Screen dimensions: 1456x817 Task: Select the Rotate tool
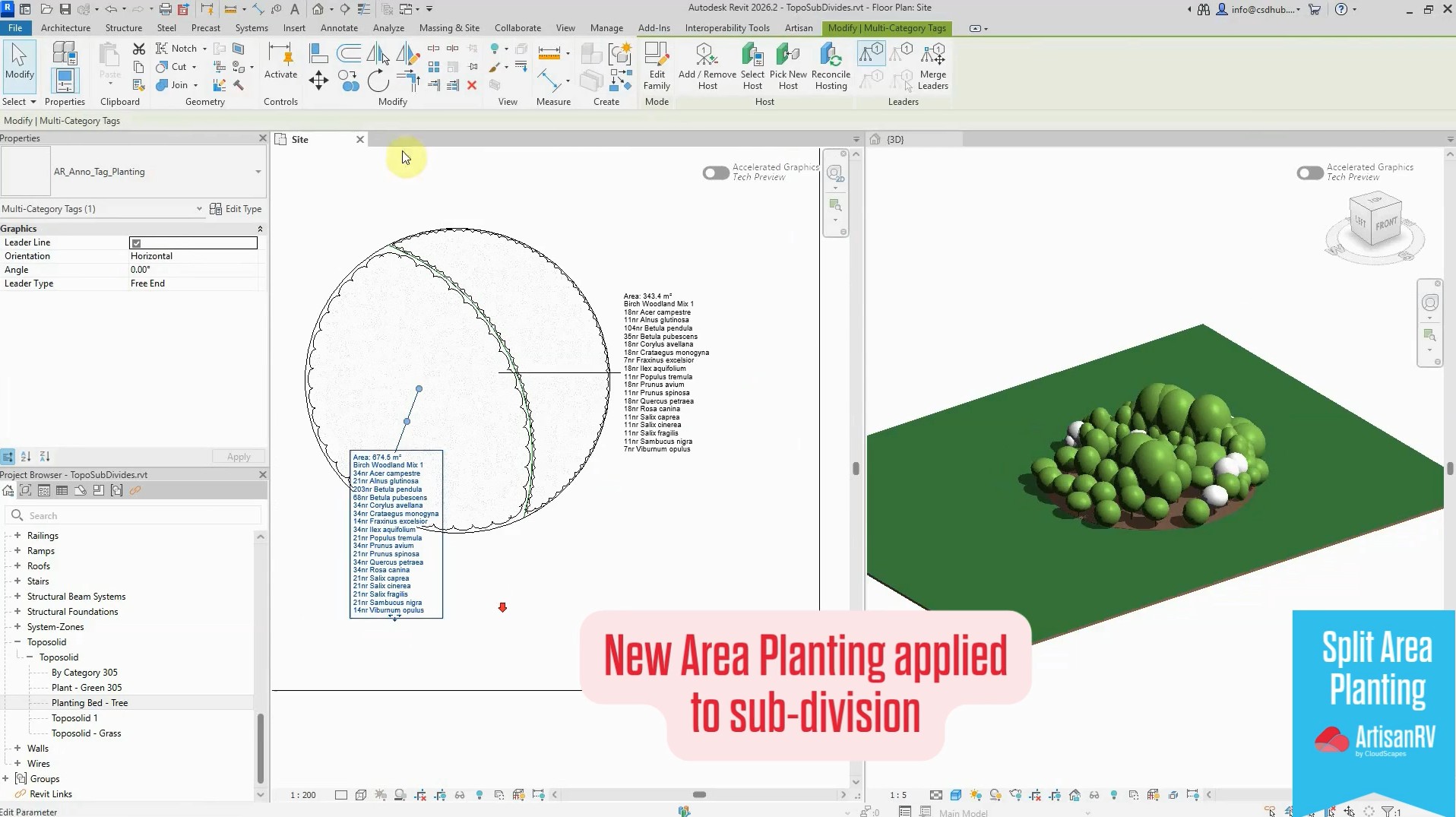tap(378, 80)
